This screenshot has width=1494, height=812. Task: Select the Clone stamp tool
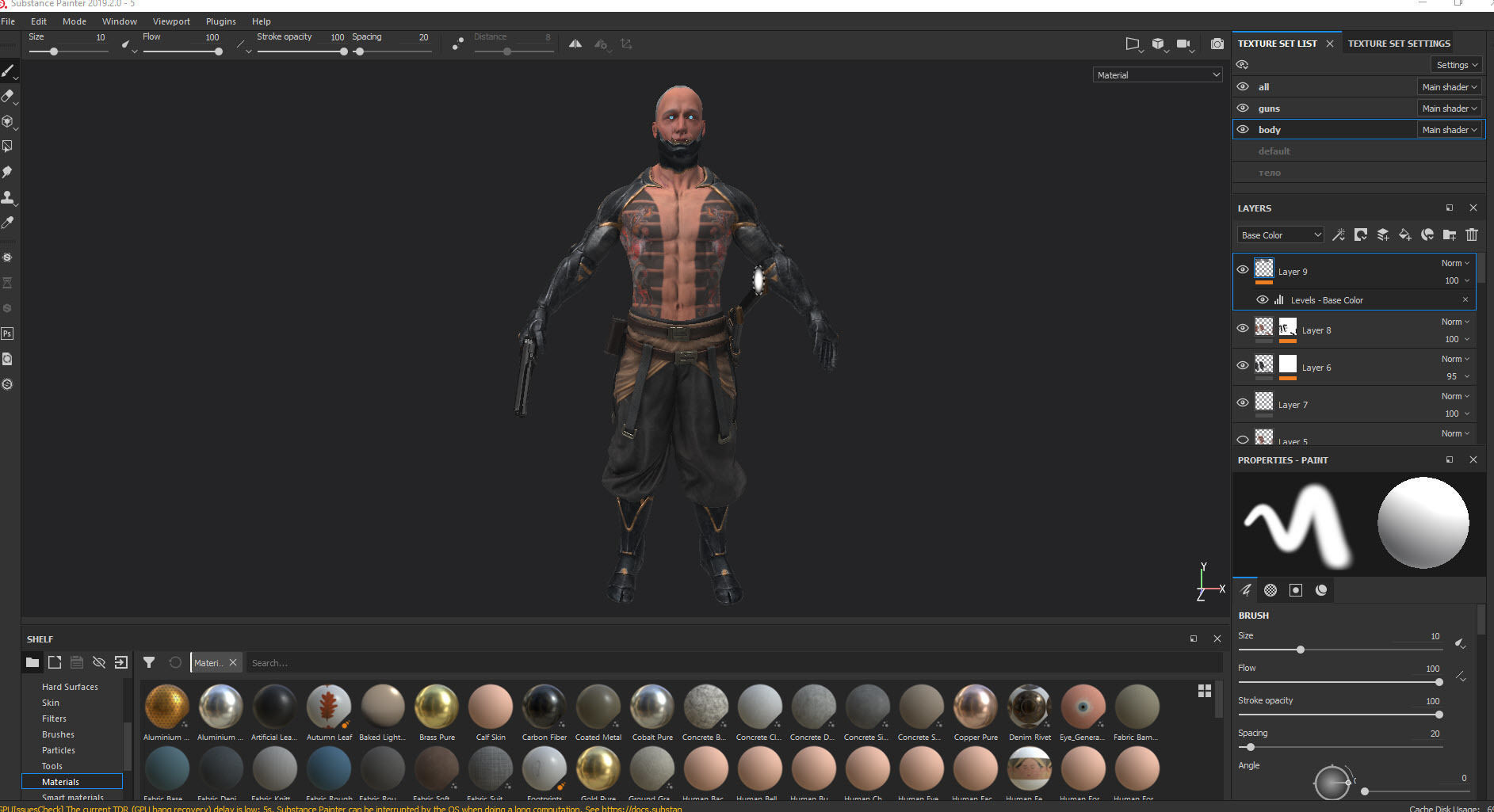click(8, 197)
